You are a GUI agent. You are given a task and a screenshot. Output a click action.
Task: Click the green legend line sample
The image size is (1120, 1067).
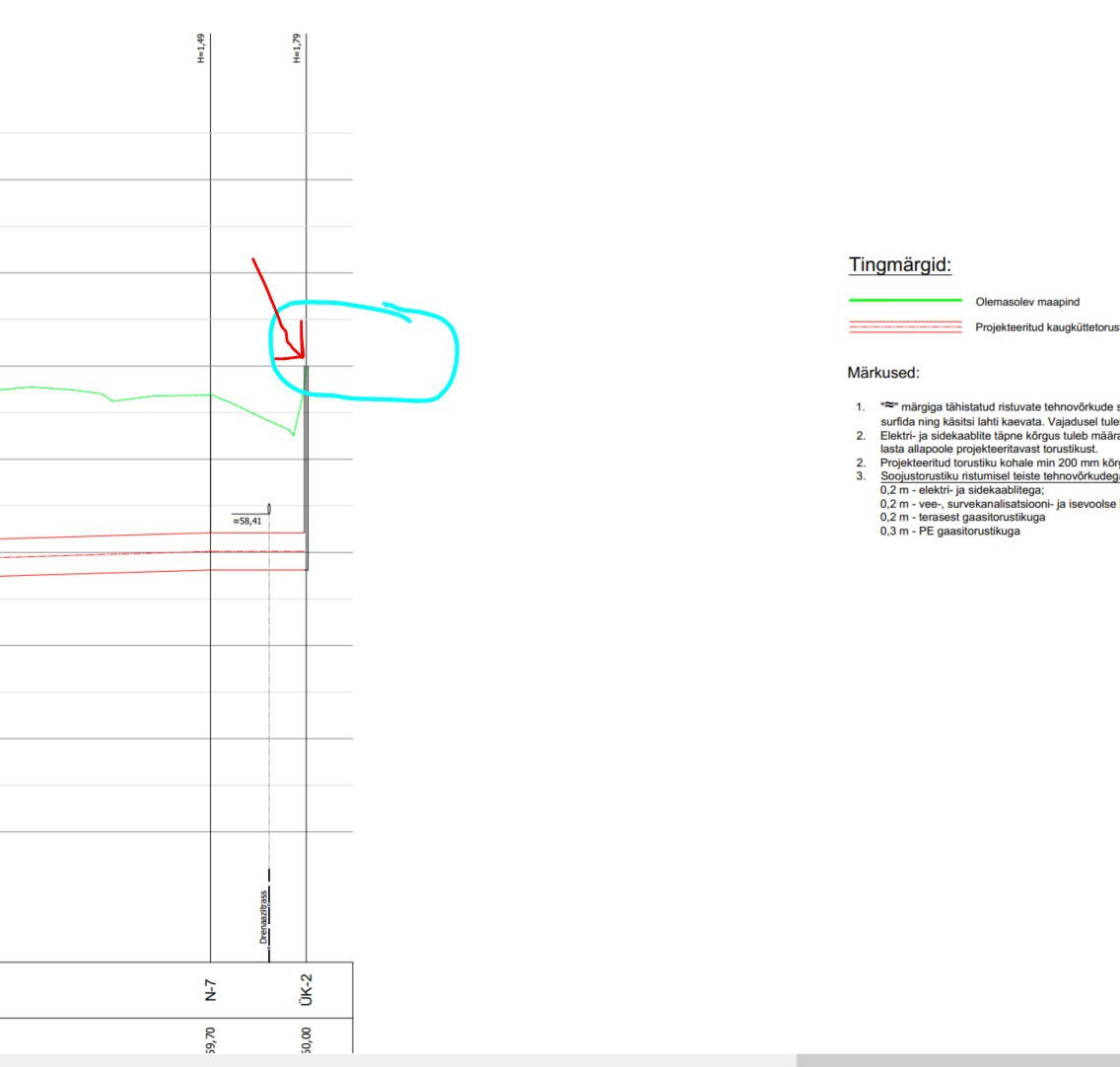905,301
